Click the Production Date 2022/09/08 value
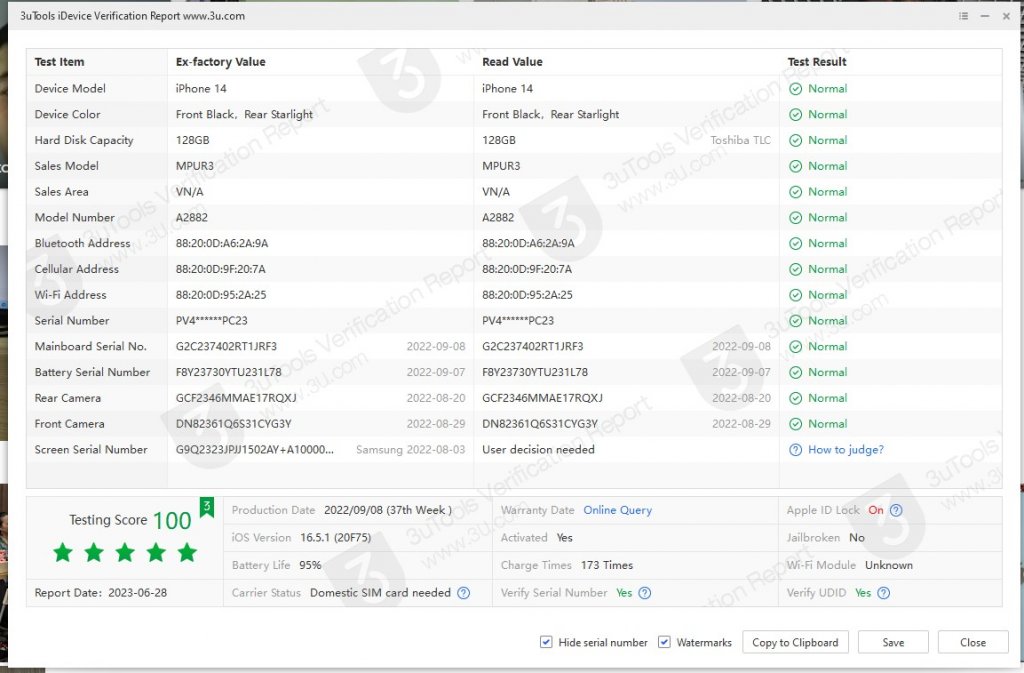The height and width of the screenshot is (673, 1024). [x=388, y=510]
